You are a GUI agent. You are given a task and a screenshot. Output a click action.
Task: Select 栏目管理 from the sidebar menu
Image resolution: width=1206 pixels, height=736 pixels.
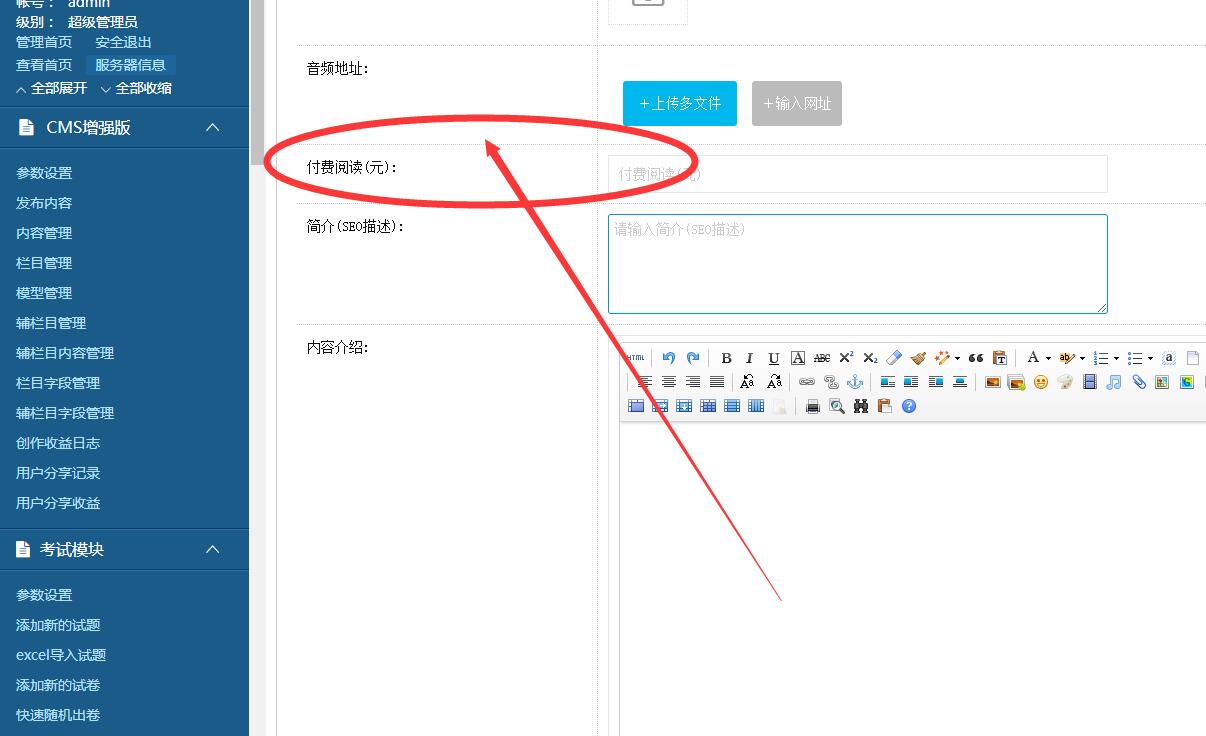click(44, 263)
